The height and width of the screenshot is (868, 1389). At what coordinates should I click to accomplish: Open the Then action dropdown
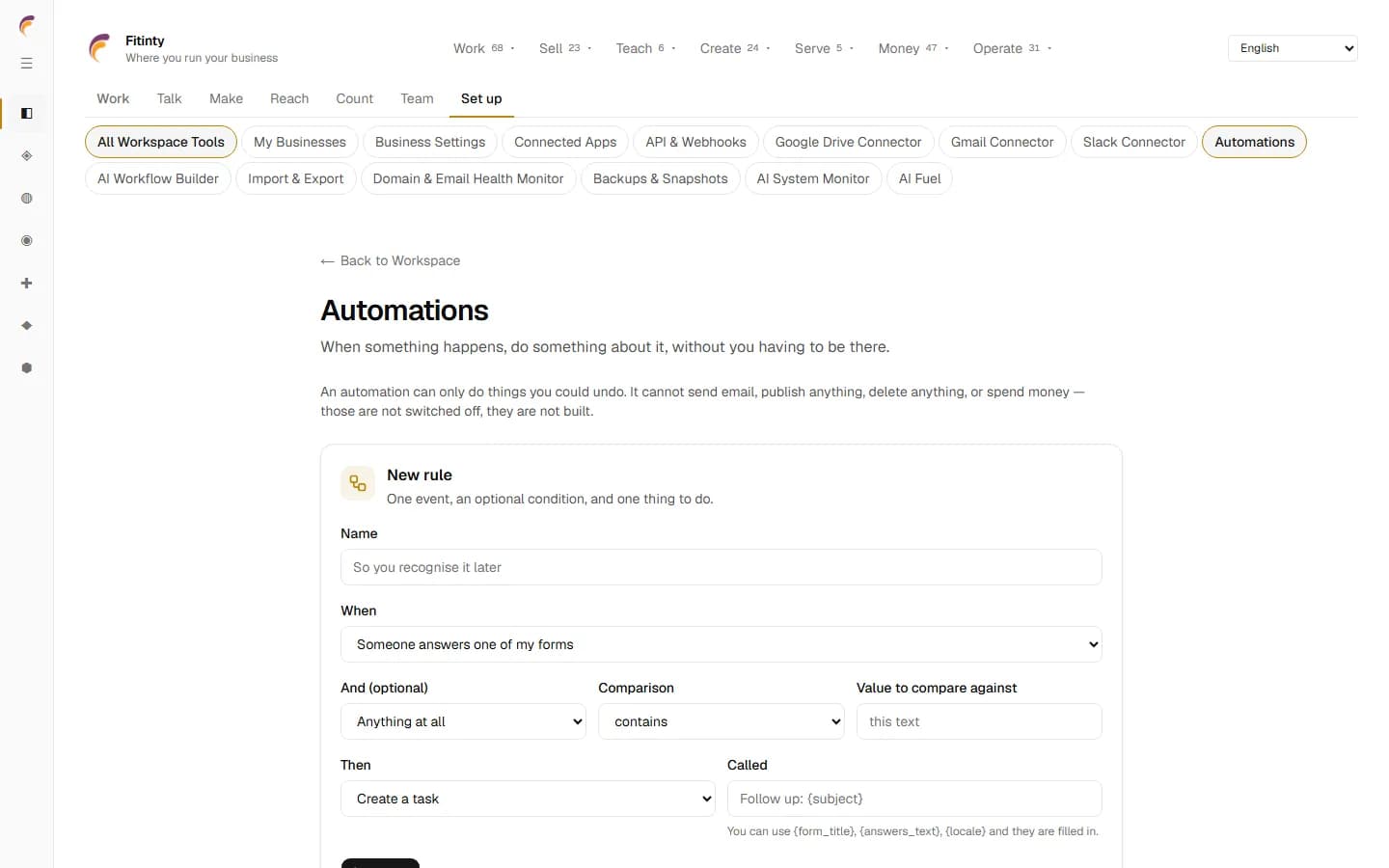pos(528,799)
